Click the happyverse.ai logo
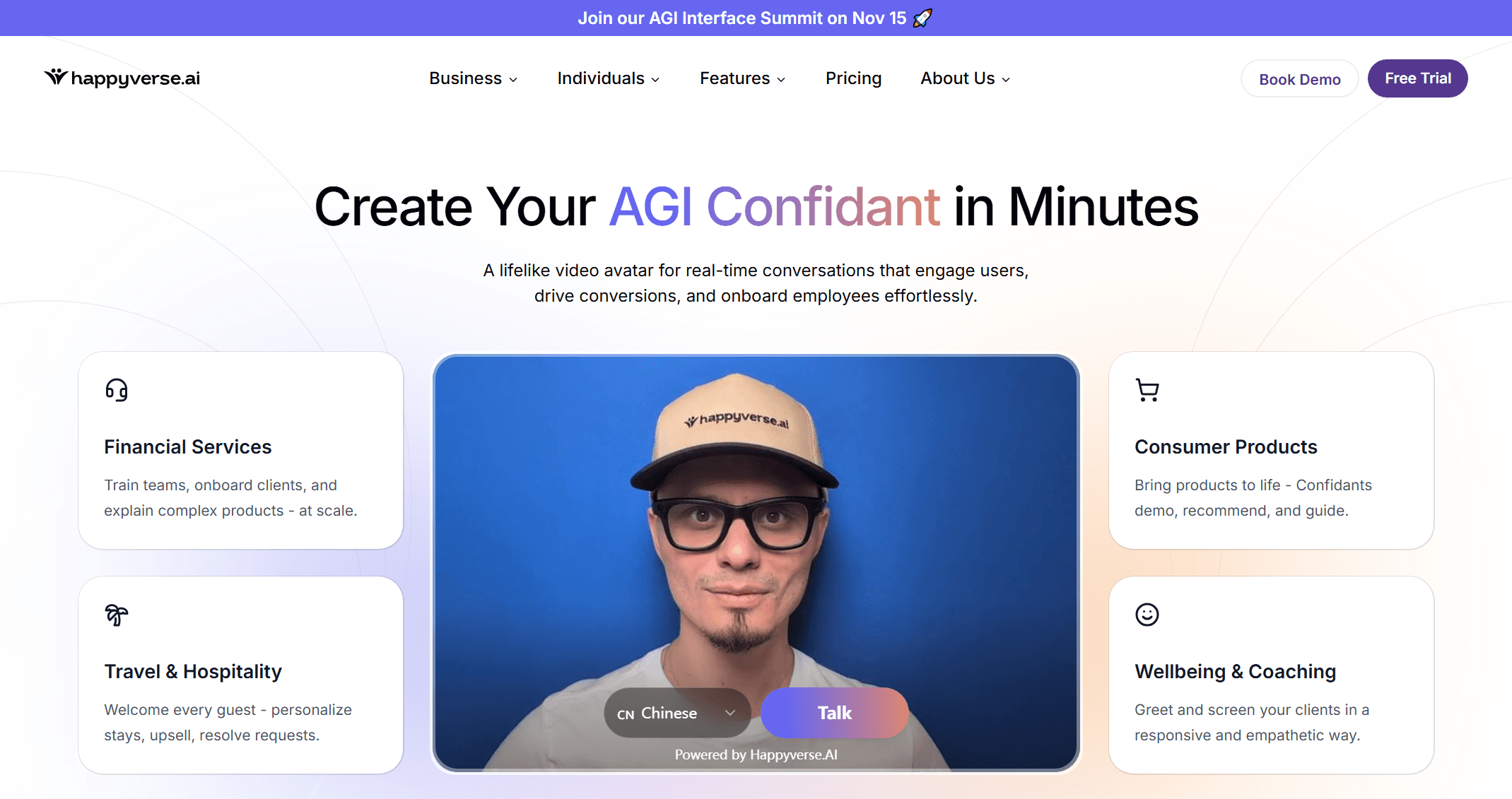This screenshot has width=1512, height=799. tap(122, 78)
